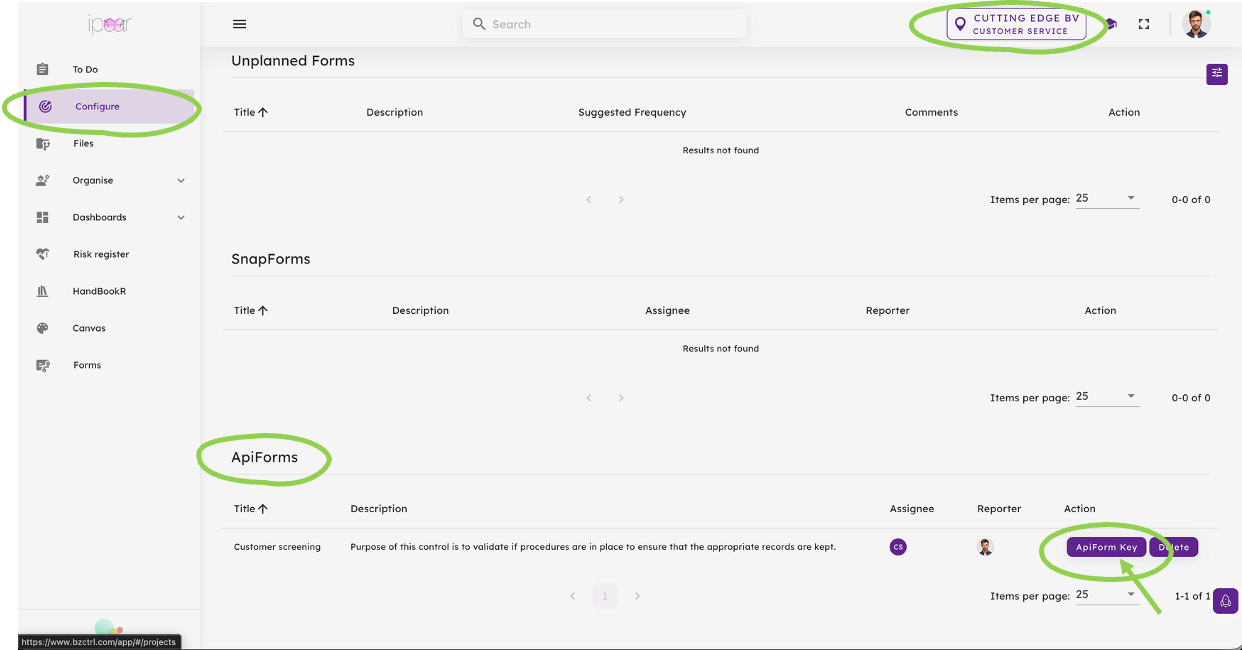The height and width of the screenshot is (650, 1242).
Task: Delete the Customer screening ApiForm
Action: 1174,547
